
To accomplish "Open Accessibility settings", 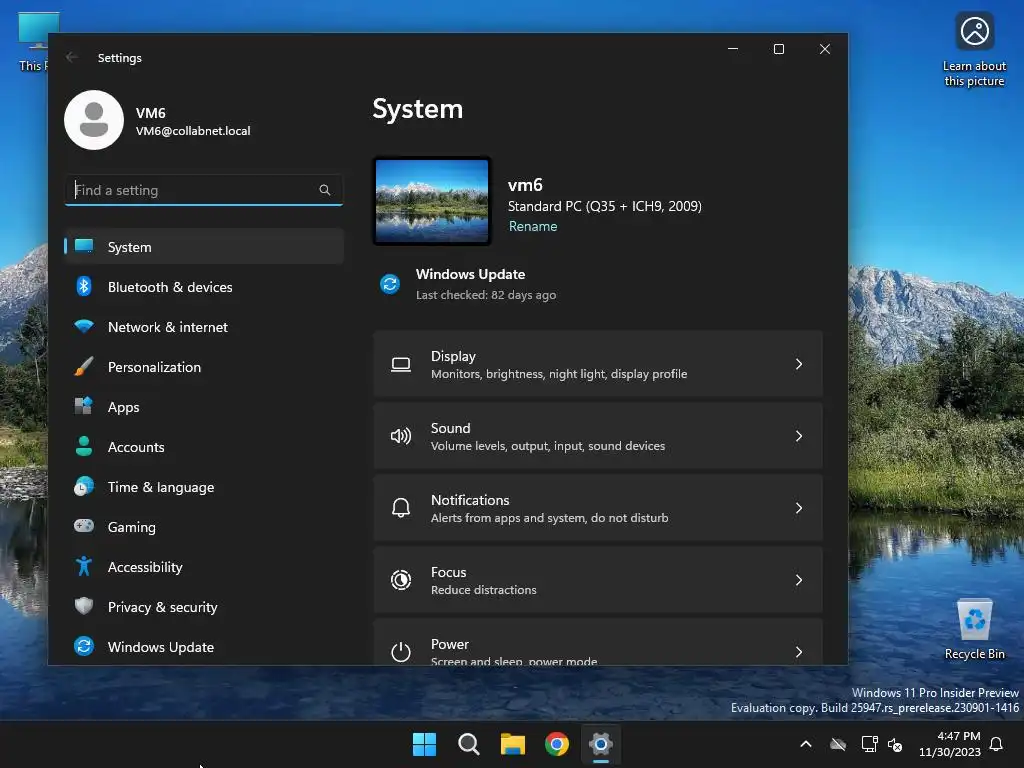I will 204,567.
